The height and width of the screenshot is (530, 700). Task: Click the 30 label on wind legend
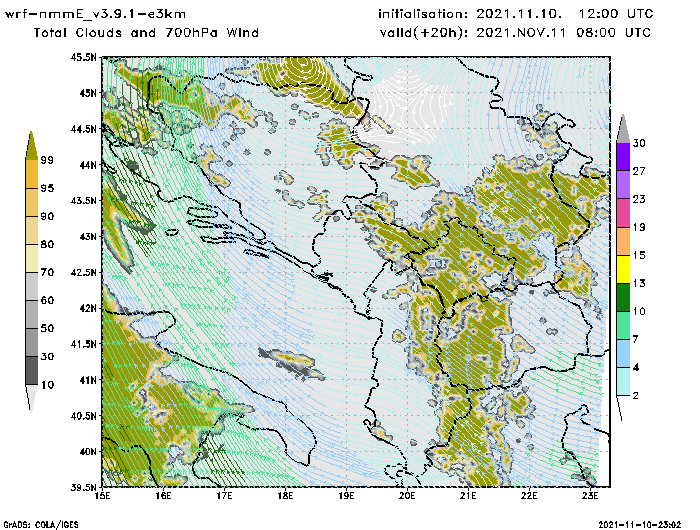[x=639, y=143]
